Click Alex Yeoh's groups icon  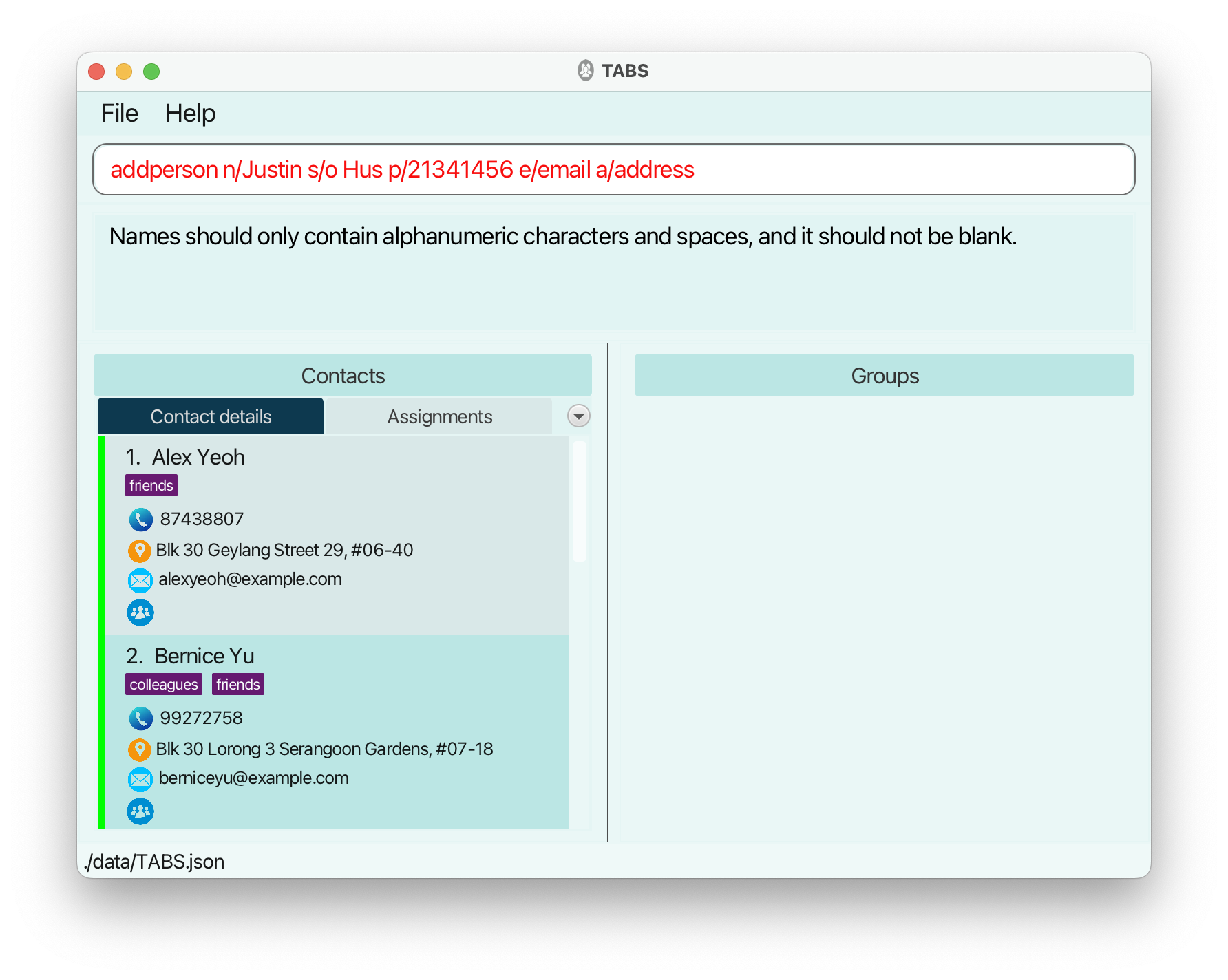pyautogui.click(x=140, y=612)
